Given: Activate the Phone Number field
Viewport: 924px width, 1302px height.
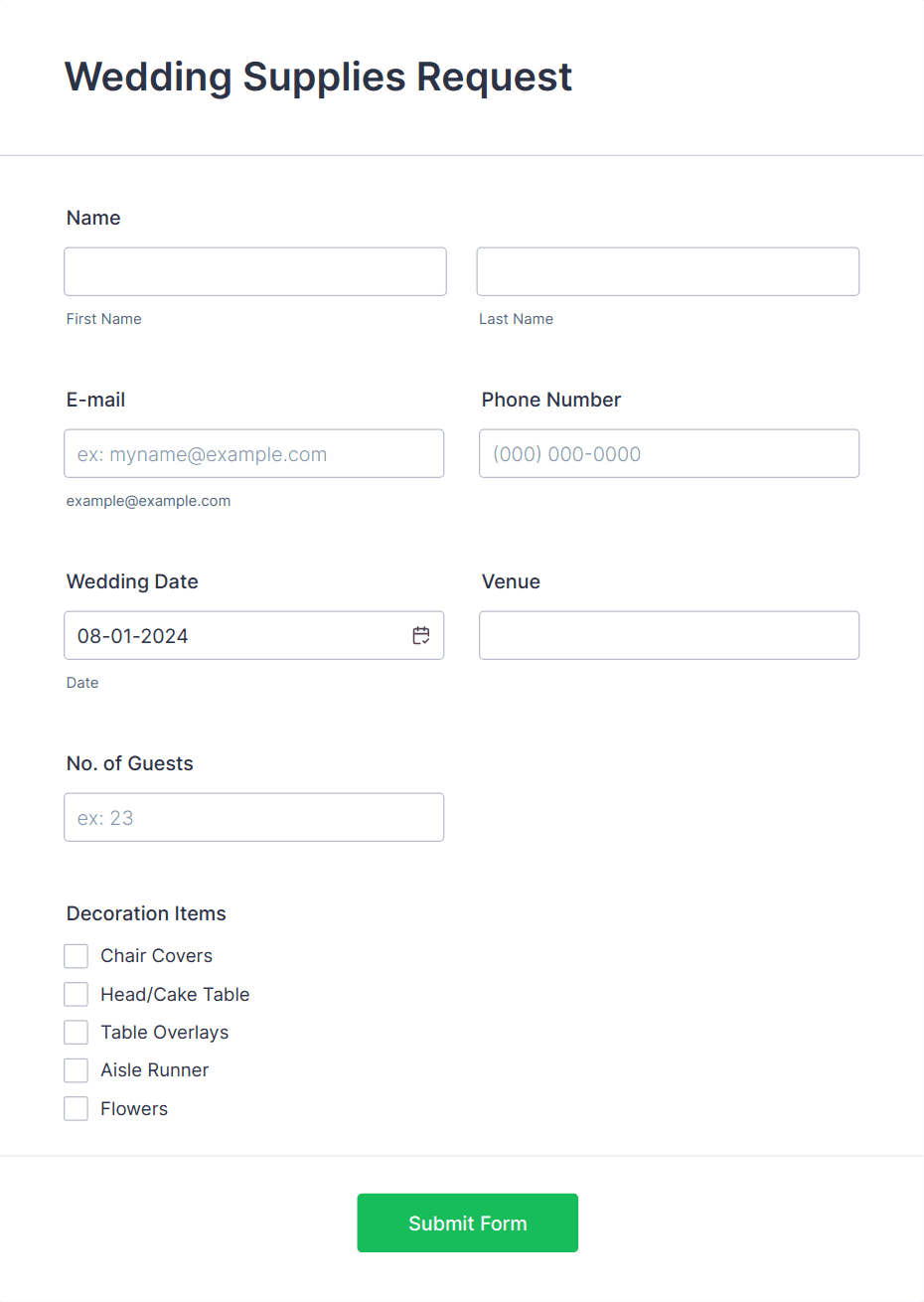Looking at the screenshot, I should 670,453.
